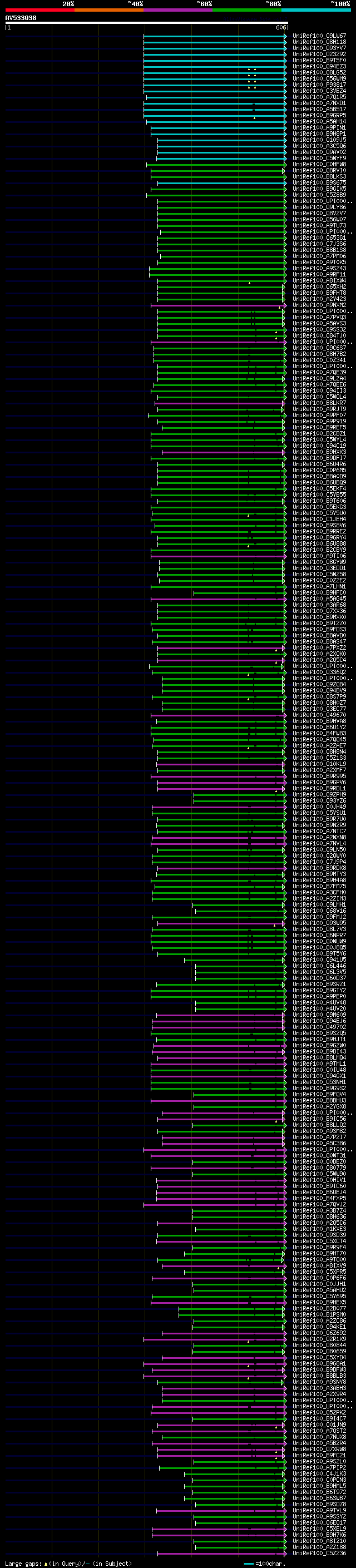Open UniRef100_A2WXN8 hit
The width and height of the screenshot is (356, 1568).
tap(319, 837)
